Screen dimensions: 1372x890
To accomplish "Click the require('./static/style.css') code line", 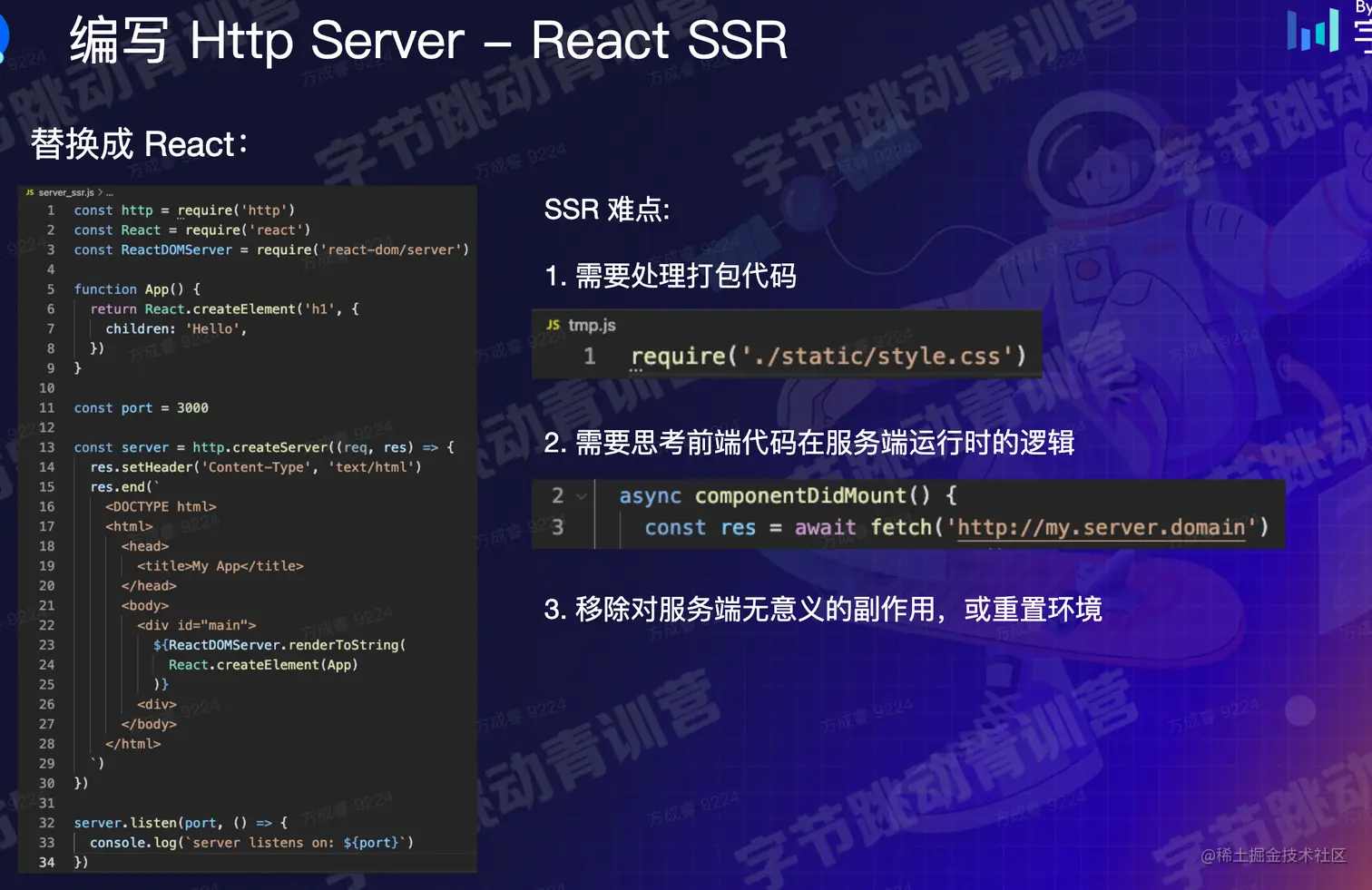I will click(x=828, y=357).
